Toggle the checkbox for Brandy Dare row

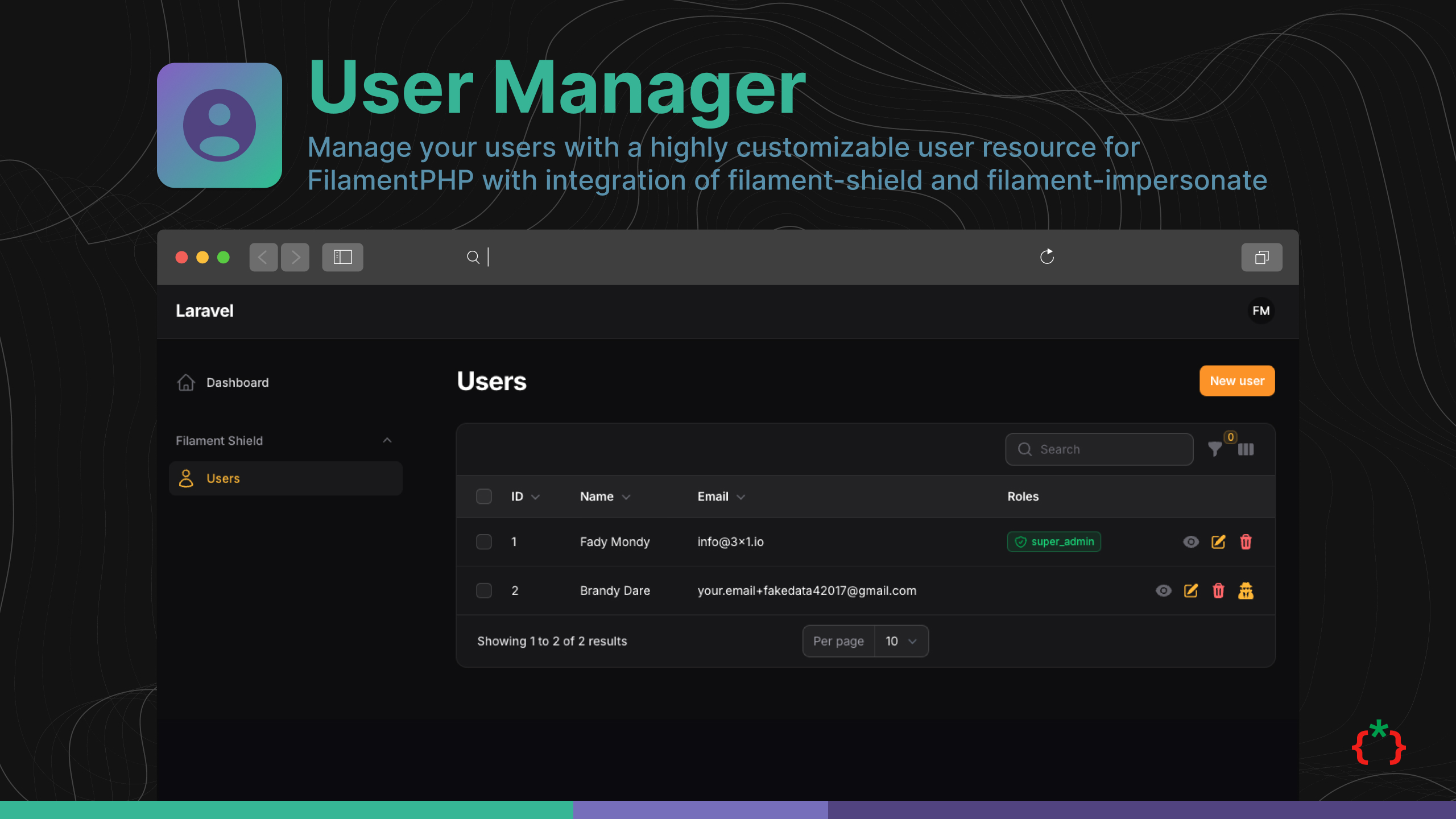coord(483,590)
